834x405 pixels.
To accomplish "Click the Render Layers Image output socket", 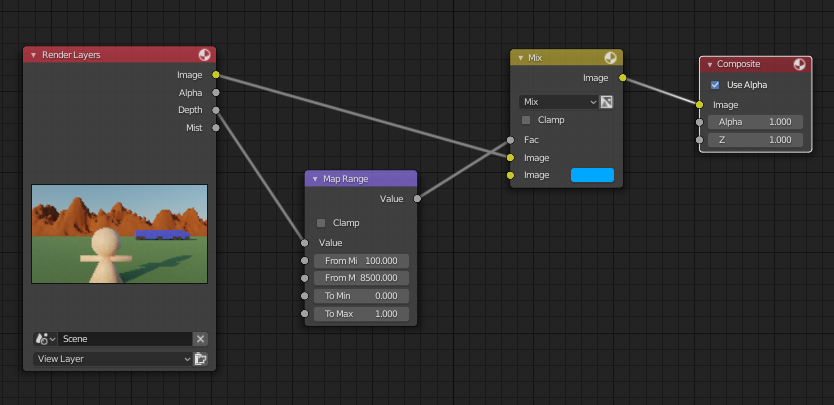I will [x=215, y=75].
